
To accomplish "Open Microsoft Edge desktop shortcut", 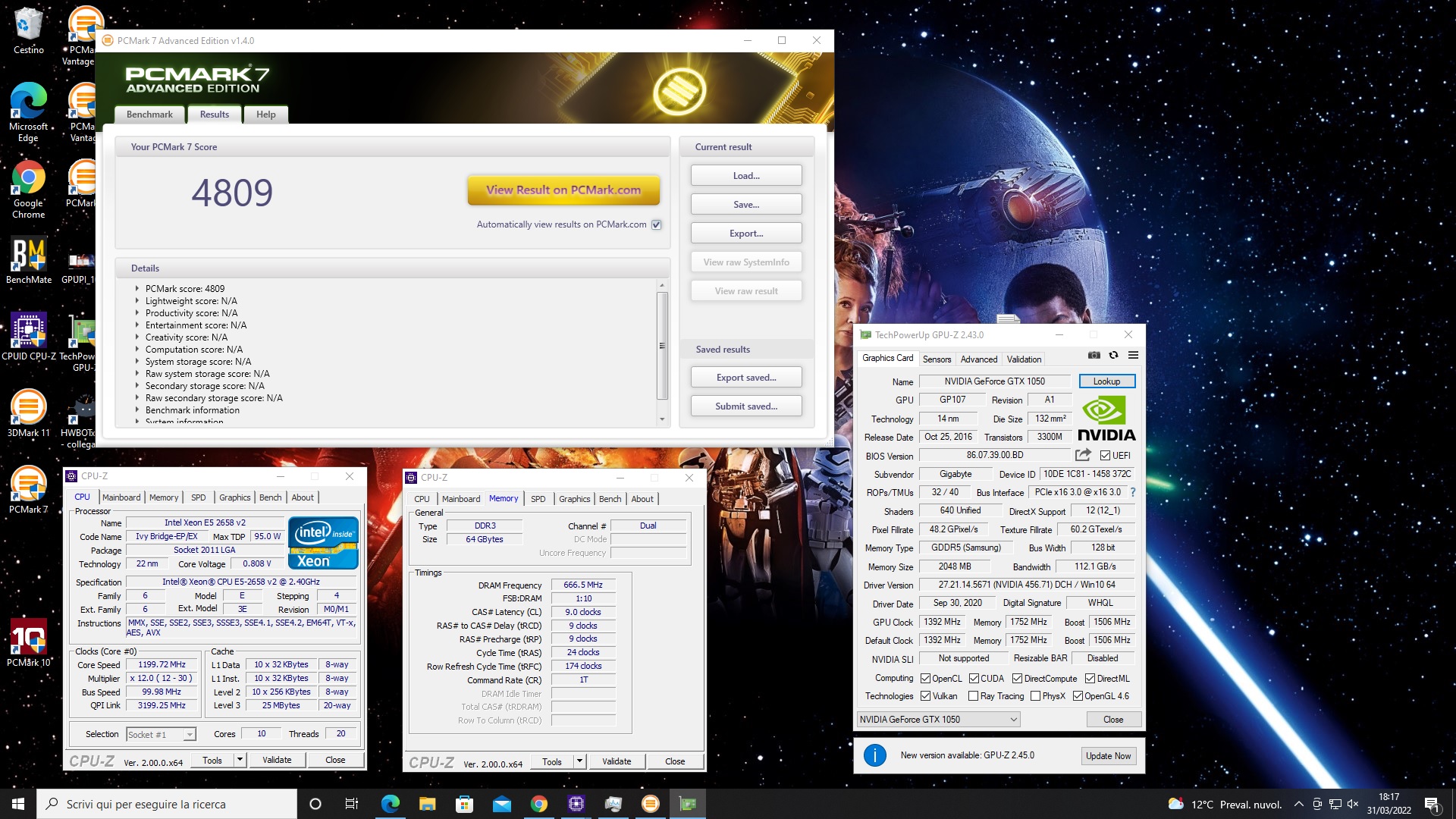I will 28,112.
